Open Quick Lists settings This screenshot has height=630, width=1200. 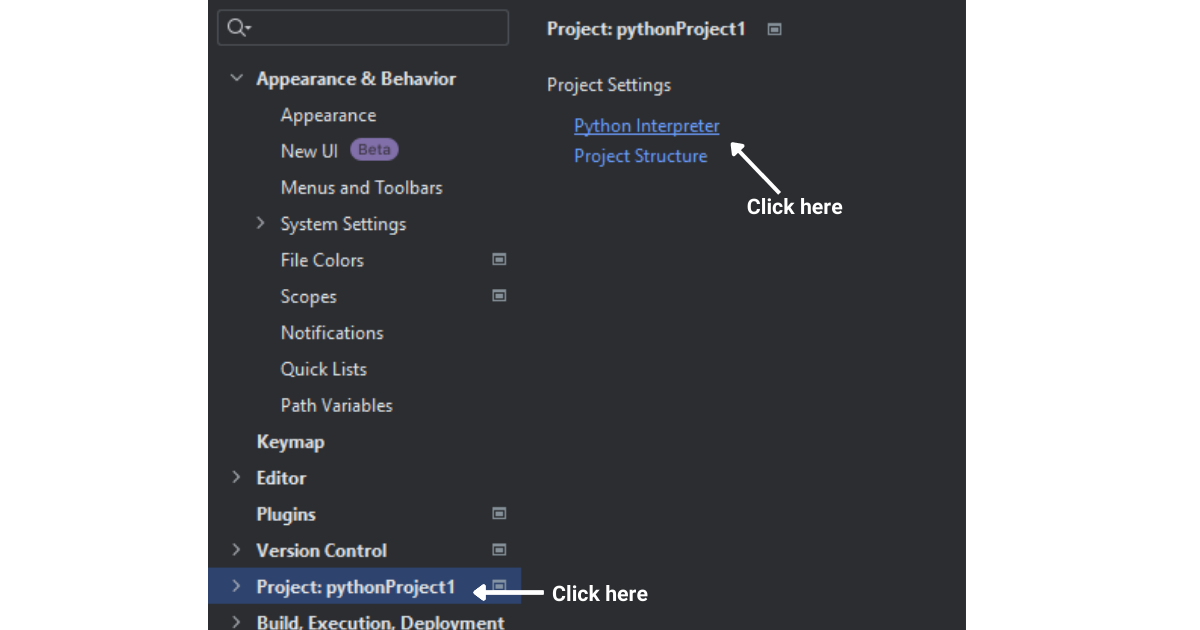tap(323, 369)
